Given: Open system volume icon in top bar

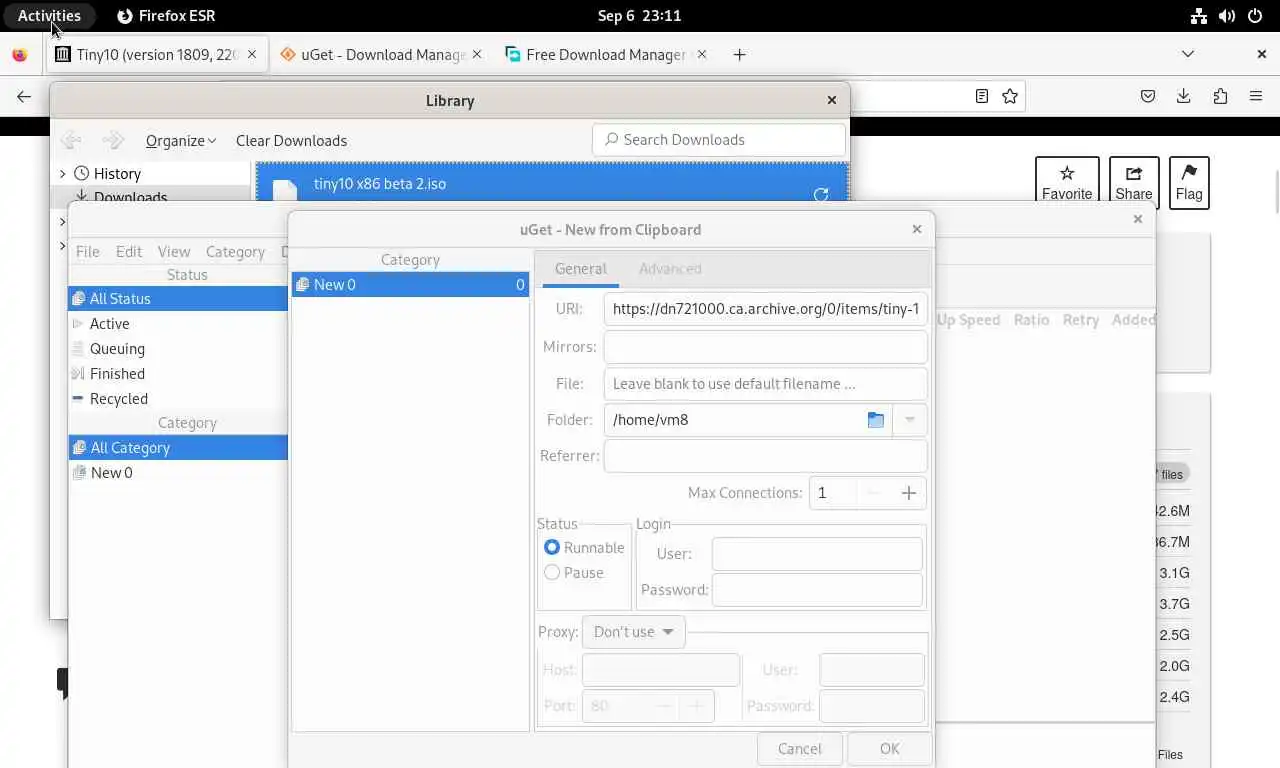Looking at the screenshot, I should 1227,16.
